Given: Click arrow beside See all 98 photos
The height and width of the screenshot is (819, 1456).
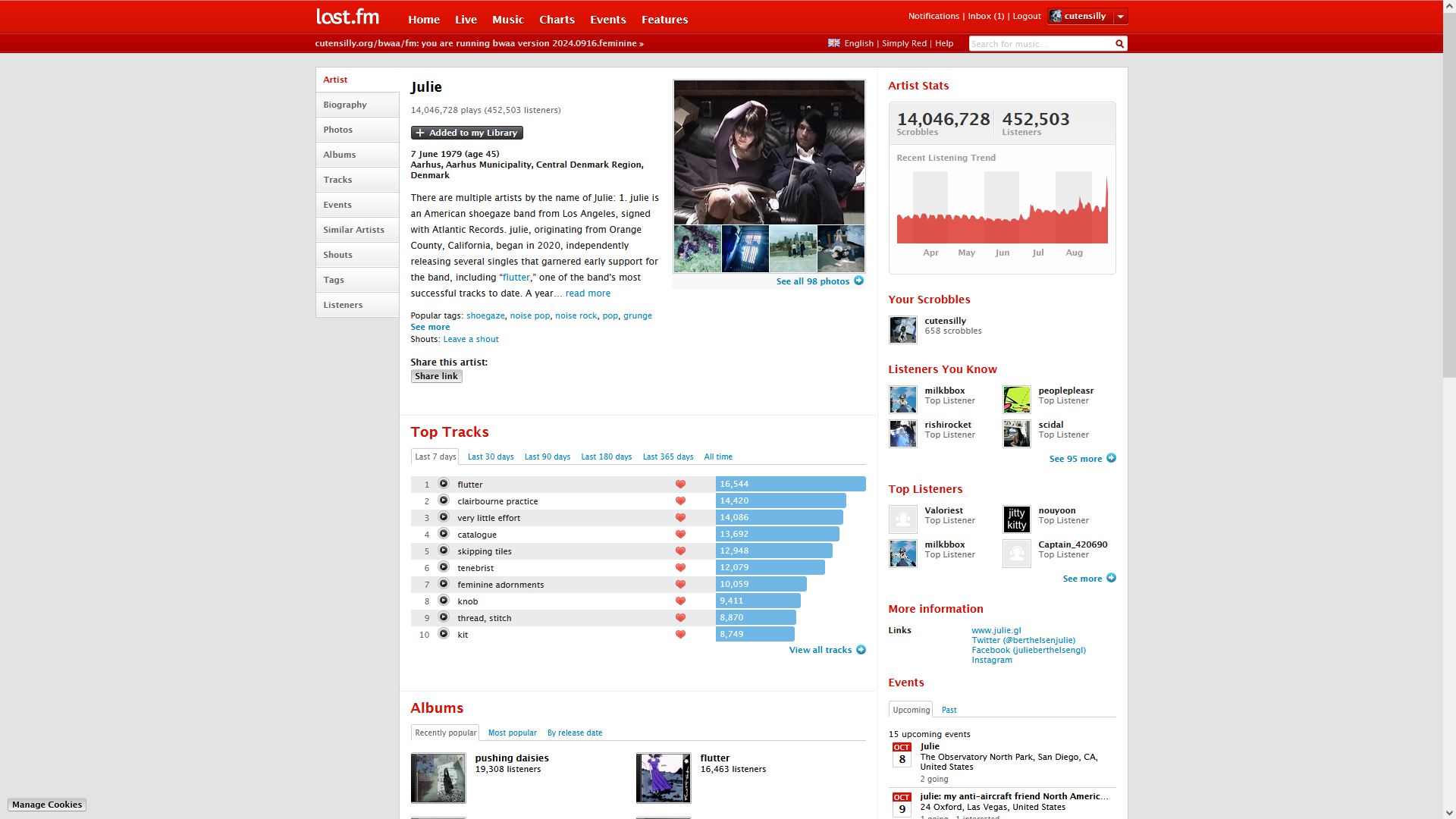Looking at the screenshot, I should coord(858,281).
